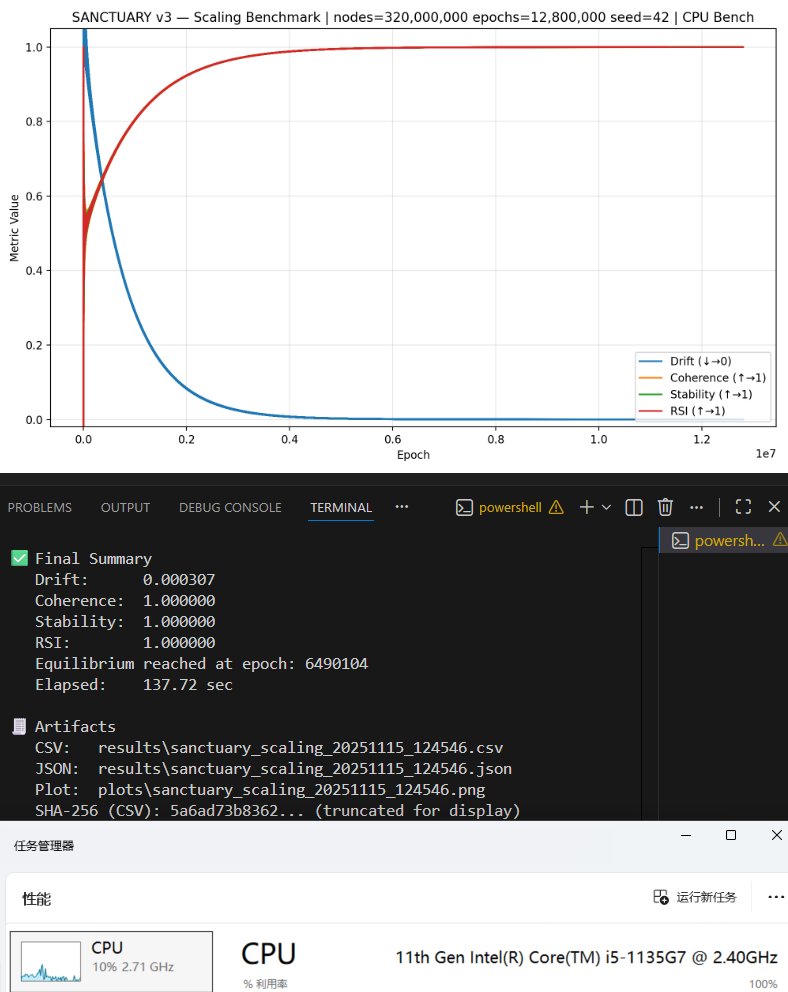Click the Epoch x-axis label

pos(413,455)
